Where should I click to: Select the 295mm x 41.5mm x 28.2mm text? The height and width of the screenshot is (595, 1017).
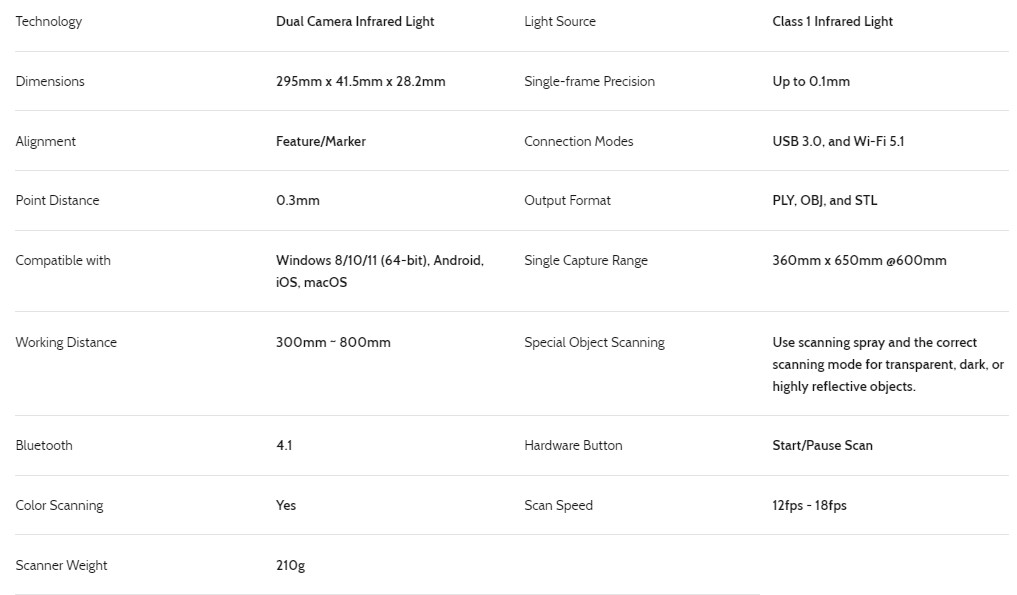tap(361, 81)
